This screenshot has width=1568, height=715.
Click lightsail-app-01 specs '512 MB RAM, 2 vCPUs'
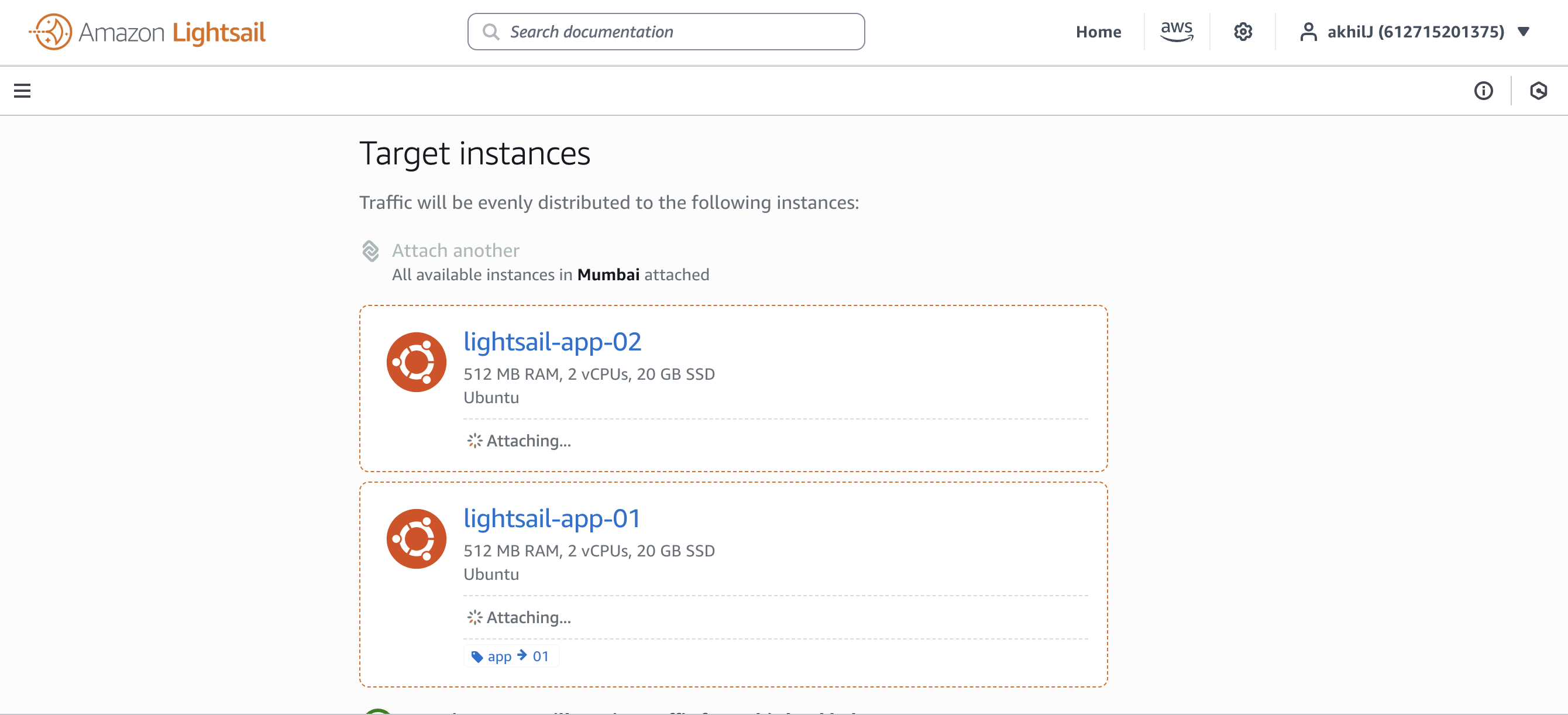[x=546, y=550]
